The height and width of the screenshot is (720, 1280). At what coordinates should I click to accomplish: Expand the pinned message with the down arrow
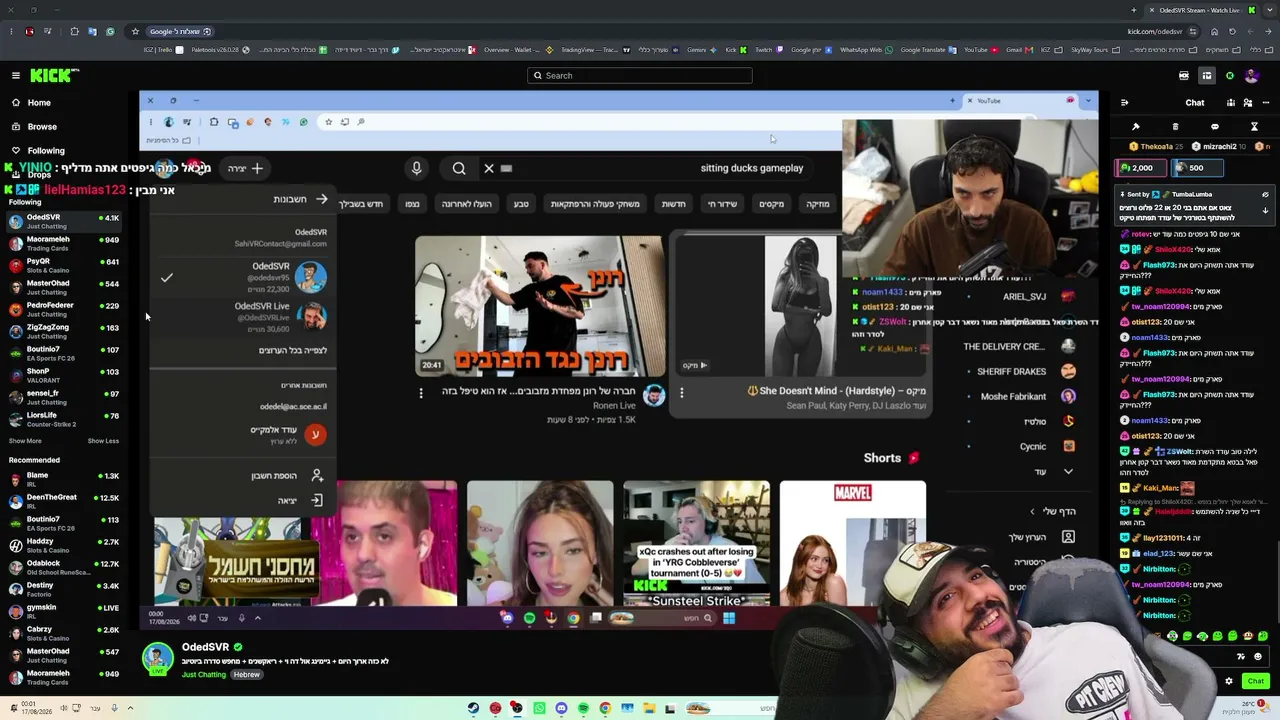[1265, 211]
